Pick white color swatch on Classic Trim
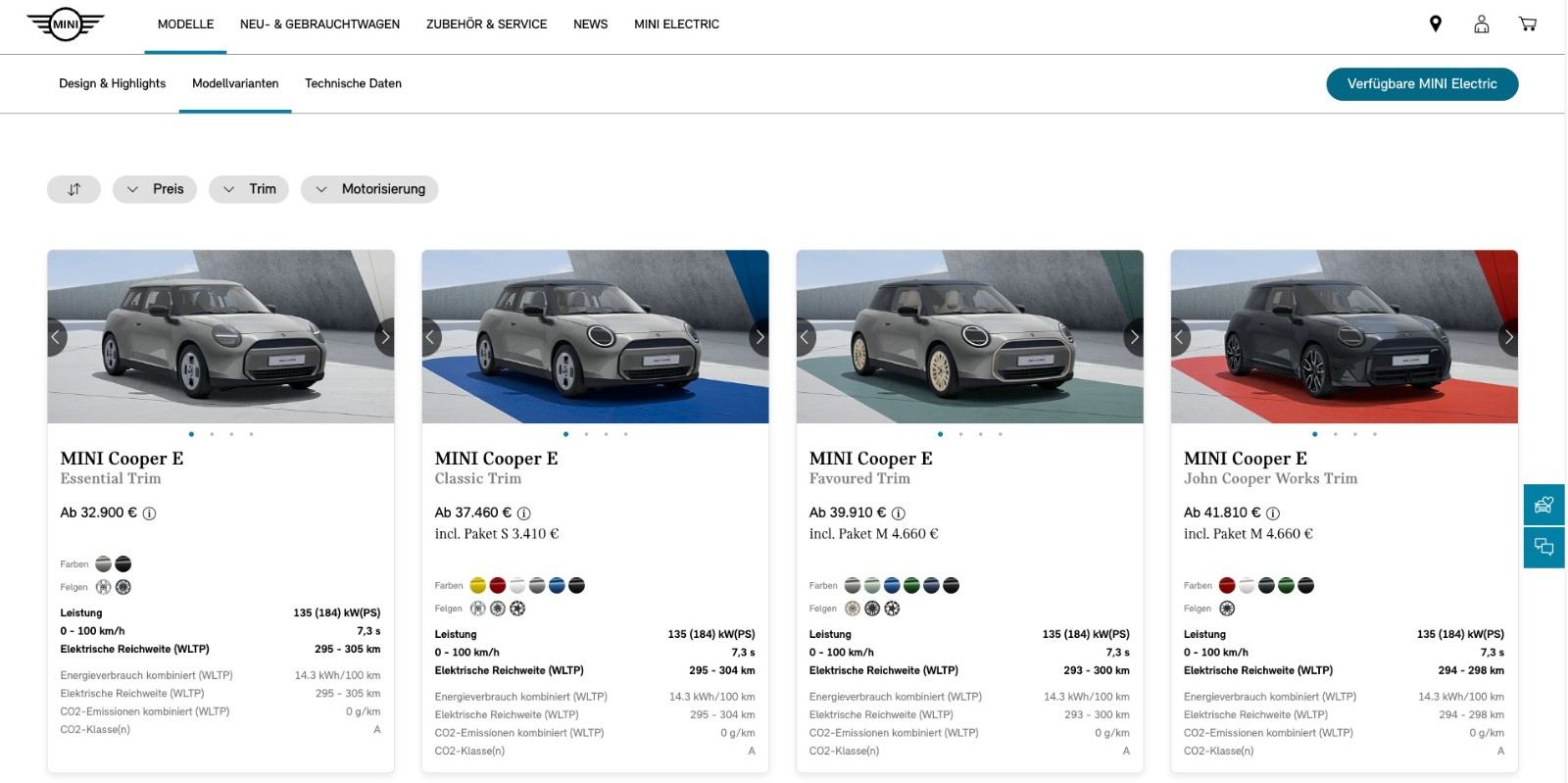1568x783 pixels. coord(517,586)
